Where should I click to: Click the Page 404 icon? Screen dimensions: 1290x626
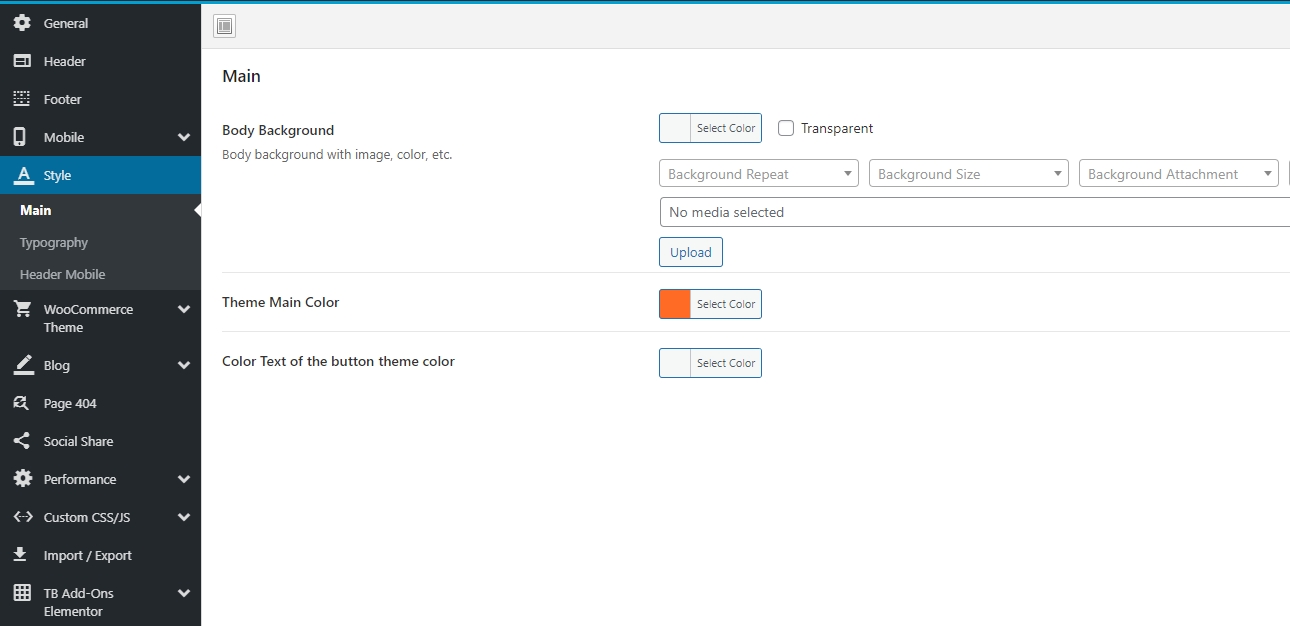[x=22, y=403]
